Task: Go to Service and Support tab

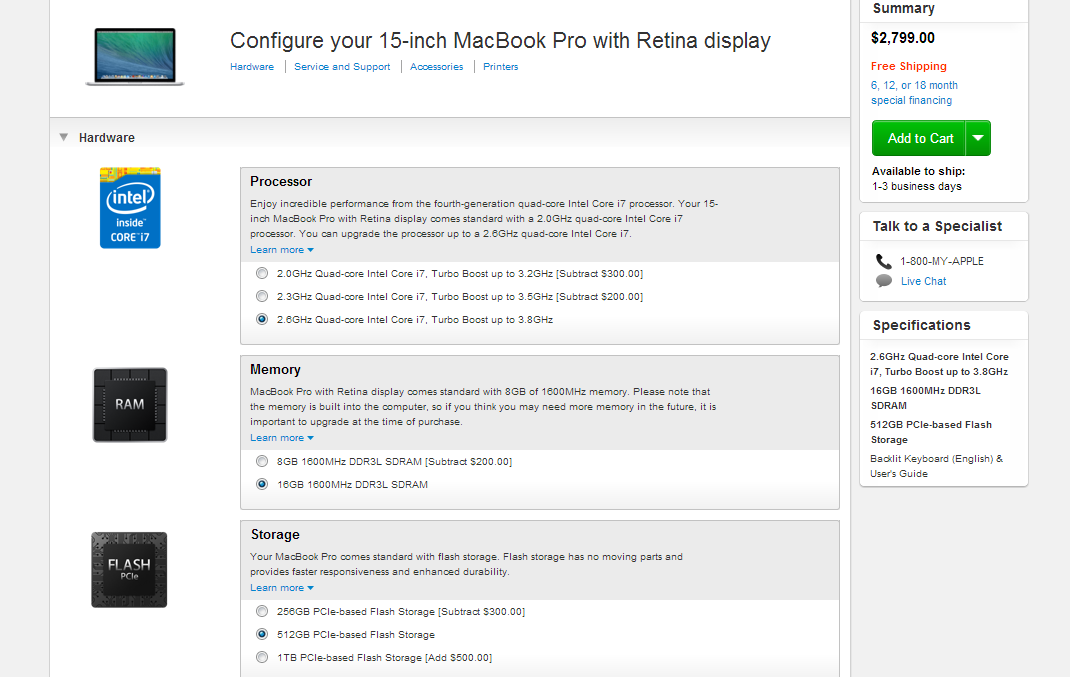Action: click(342, 67)
